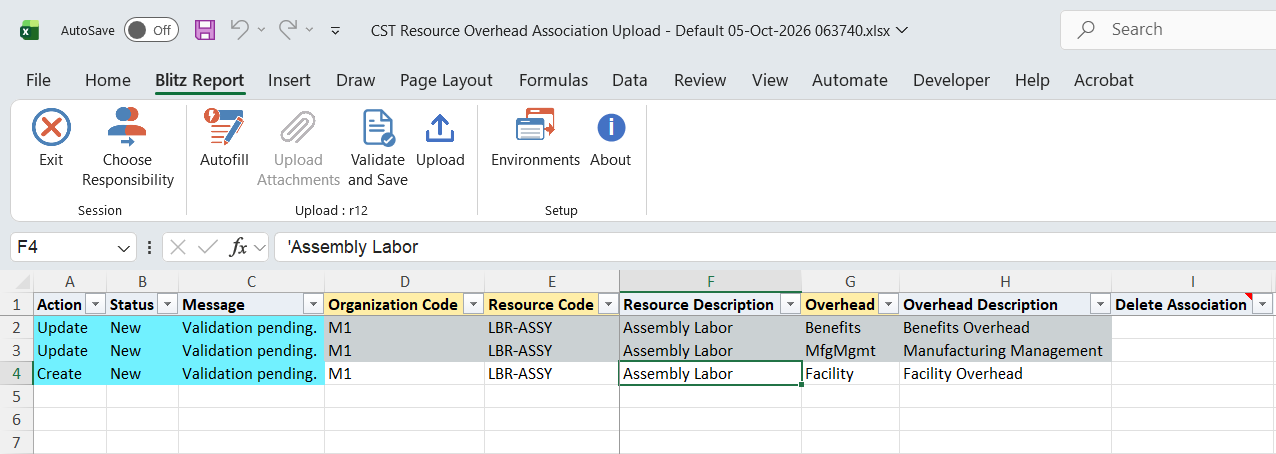Image resolution: width=1276 pixels, height=454 pixels.
Task: Open the Overhead column filter dropdown
Action: tap(888, 304)
